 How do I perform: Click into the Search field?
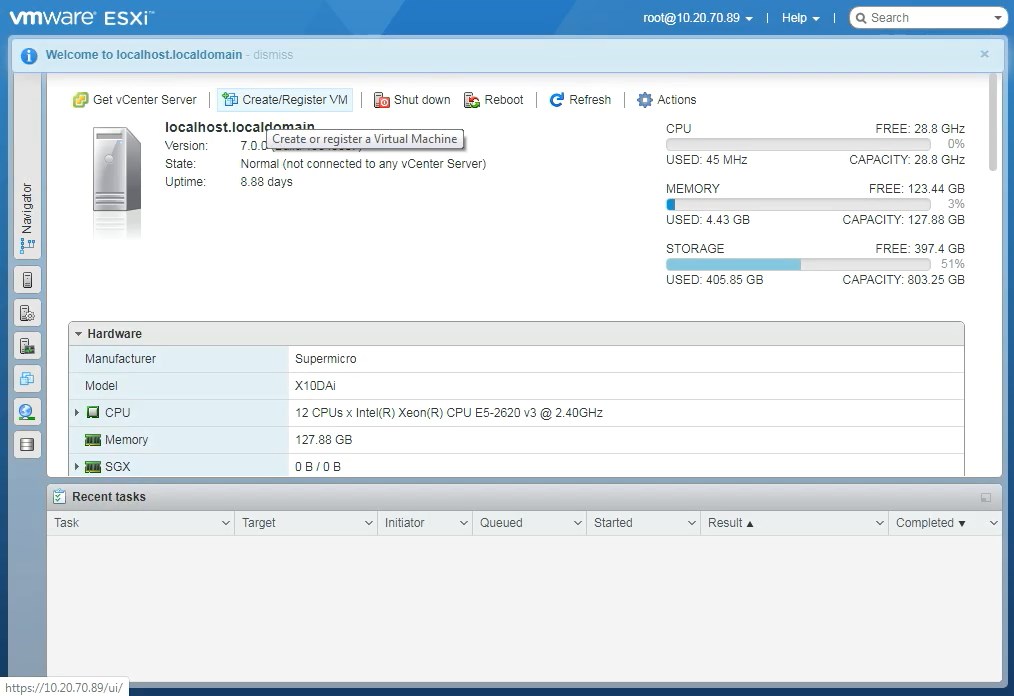tap(925, 18)
